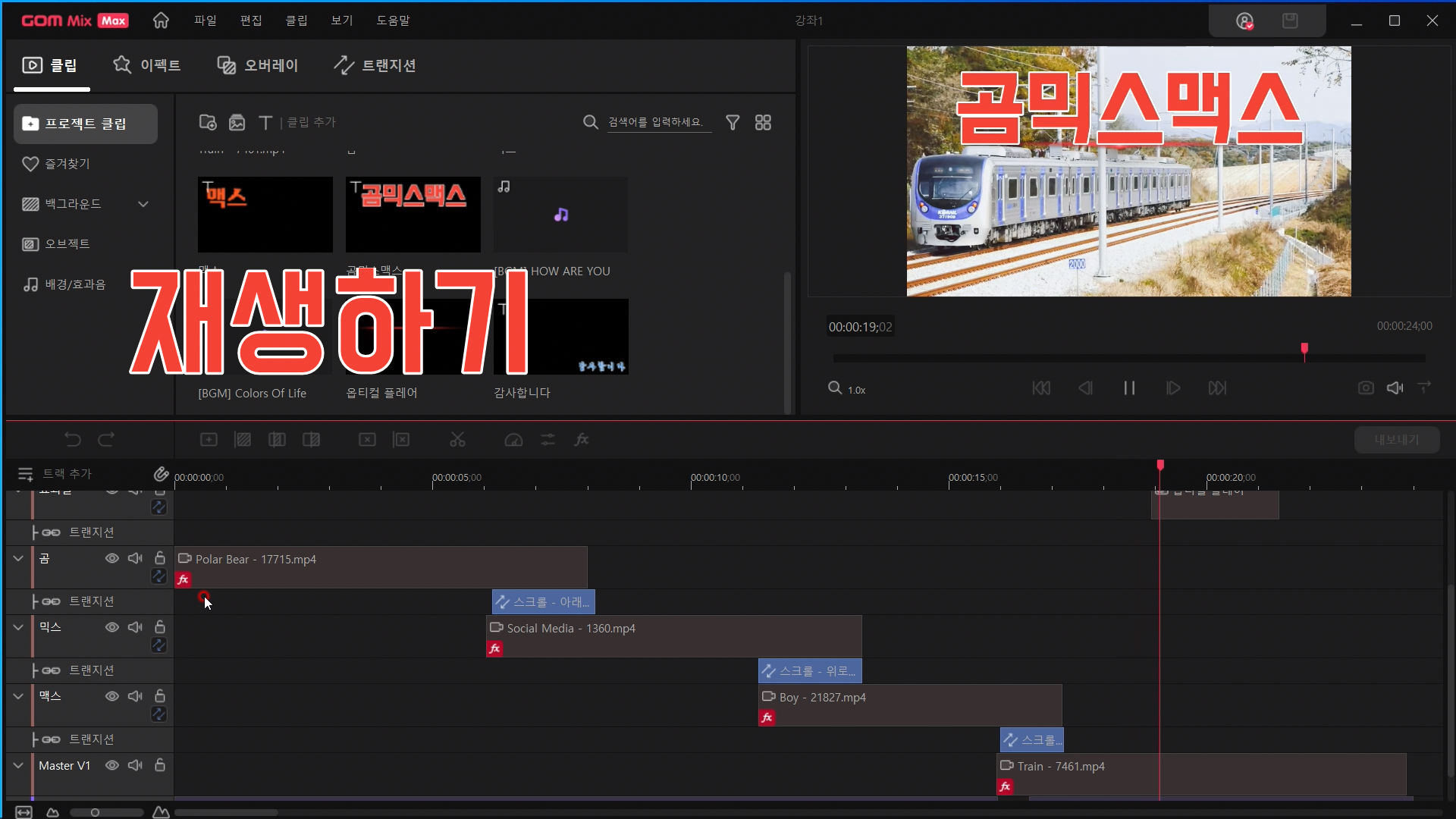
Task: Collapse the Master V1 track
Action: click(x=18, y=766)
